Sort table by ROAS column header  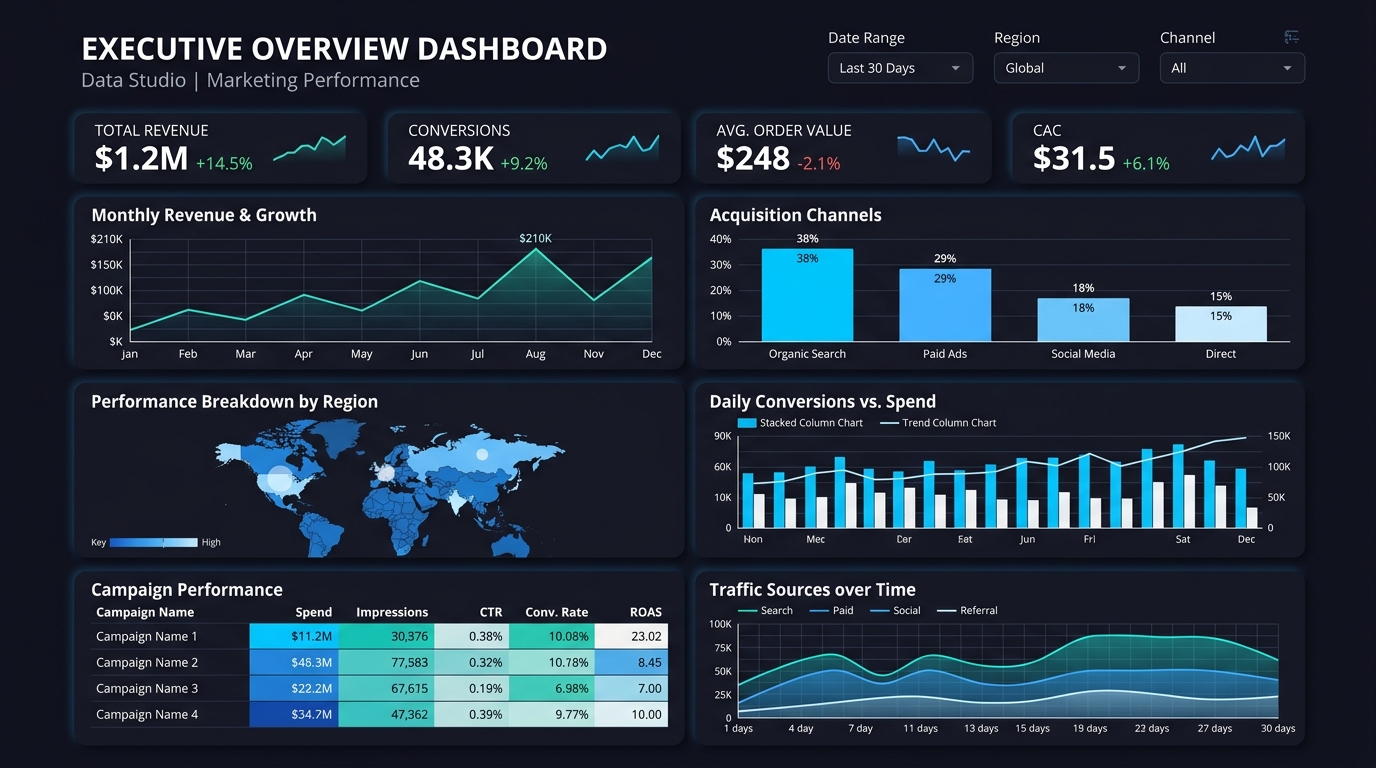(646, 612)
